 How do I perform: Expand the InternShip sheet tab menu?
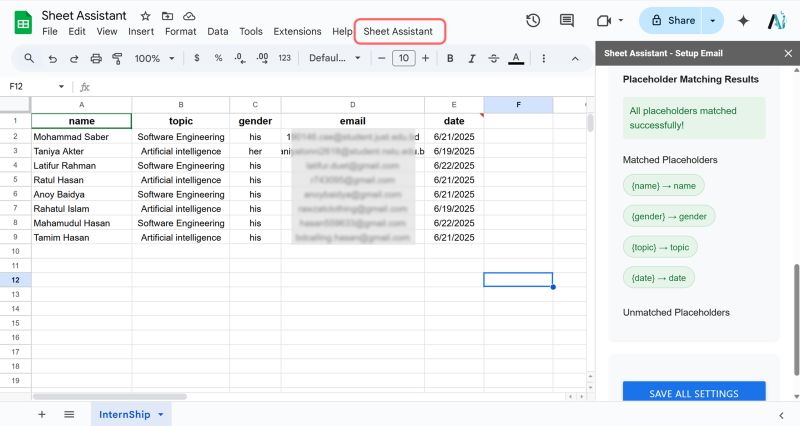[161, 414]
